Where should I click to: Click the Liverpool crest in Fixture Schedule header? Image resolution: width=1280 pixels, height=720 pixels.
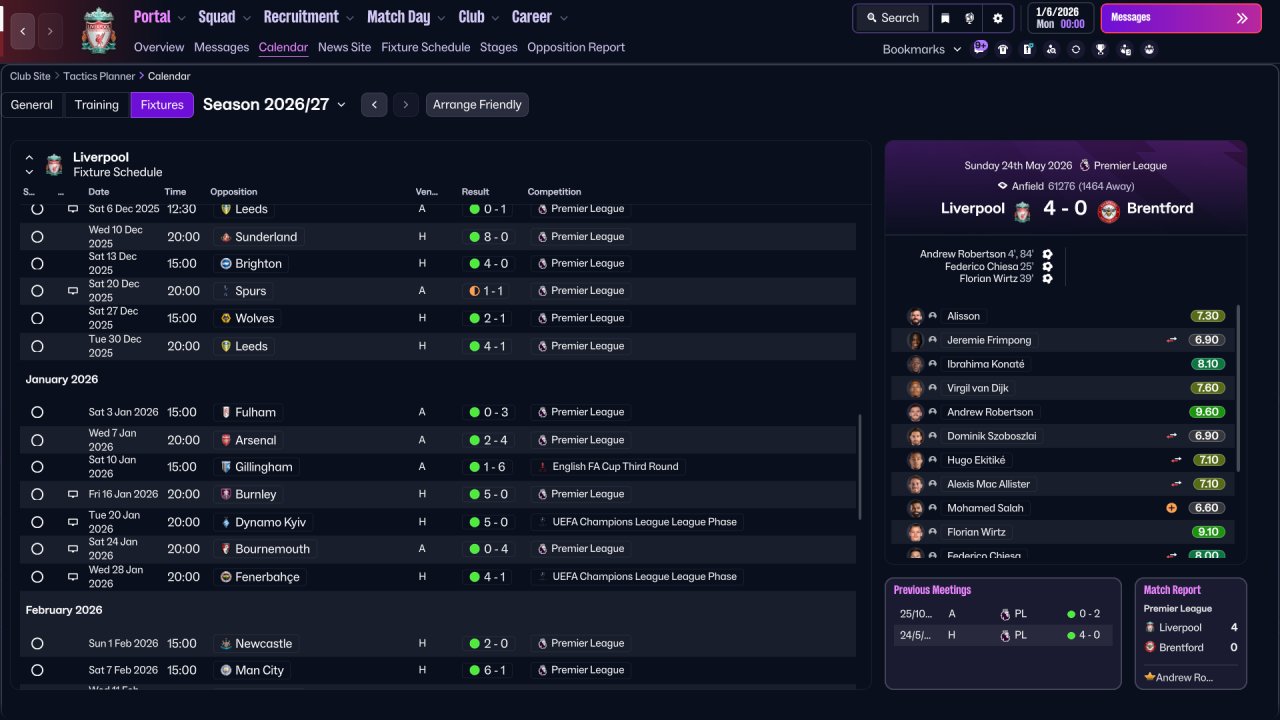(54, 164)
